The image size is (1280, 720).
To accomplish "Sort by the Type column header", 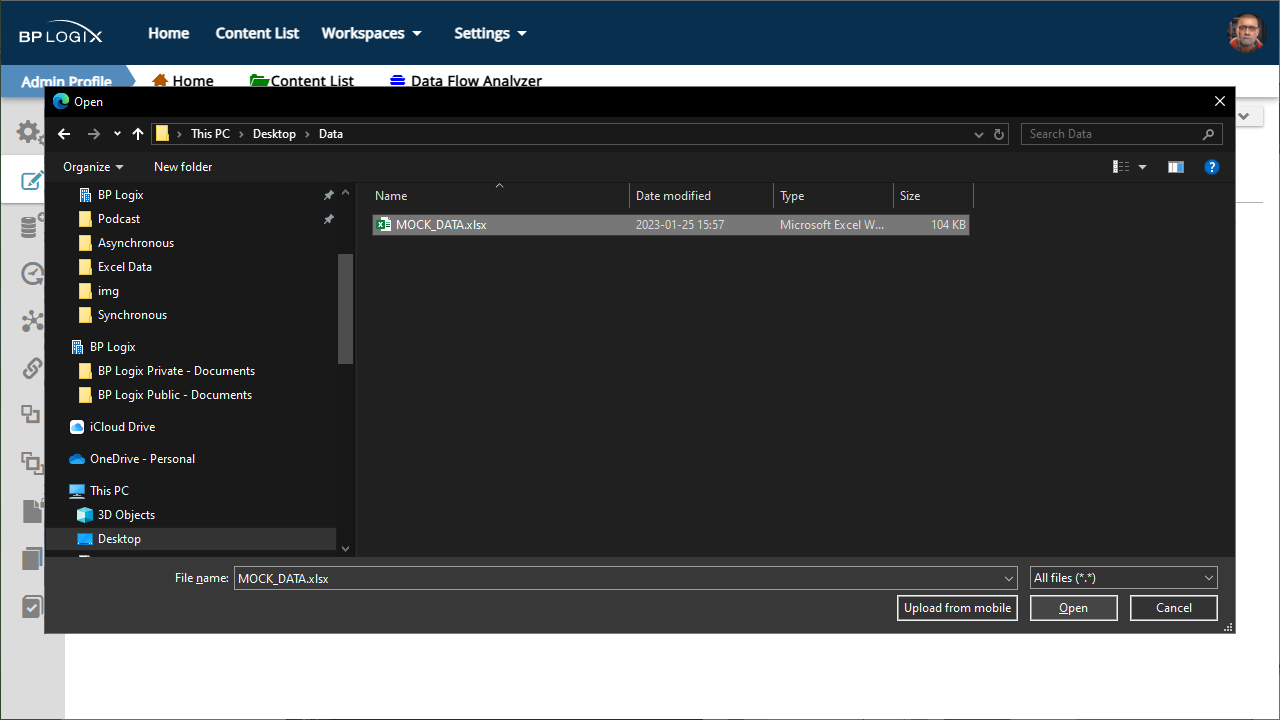I will pyautogui.click(x=834, y=196).
